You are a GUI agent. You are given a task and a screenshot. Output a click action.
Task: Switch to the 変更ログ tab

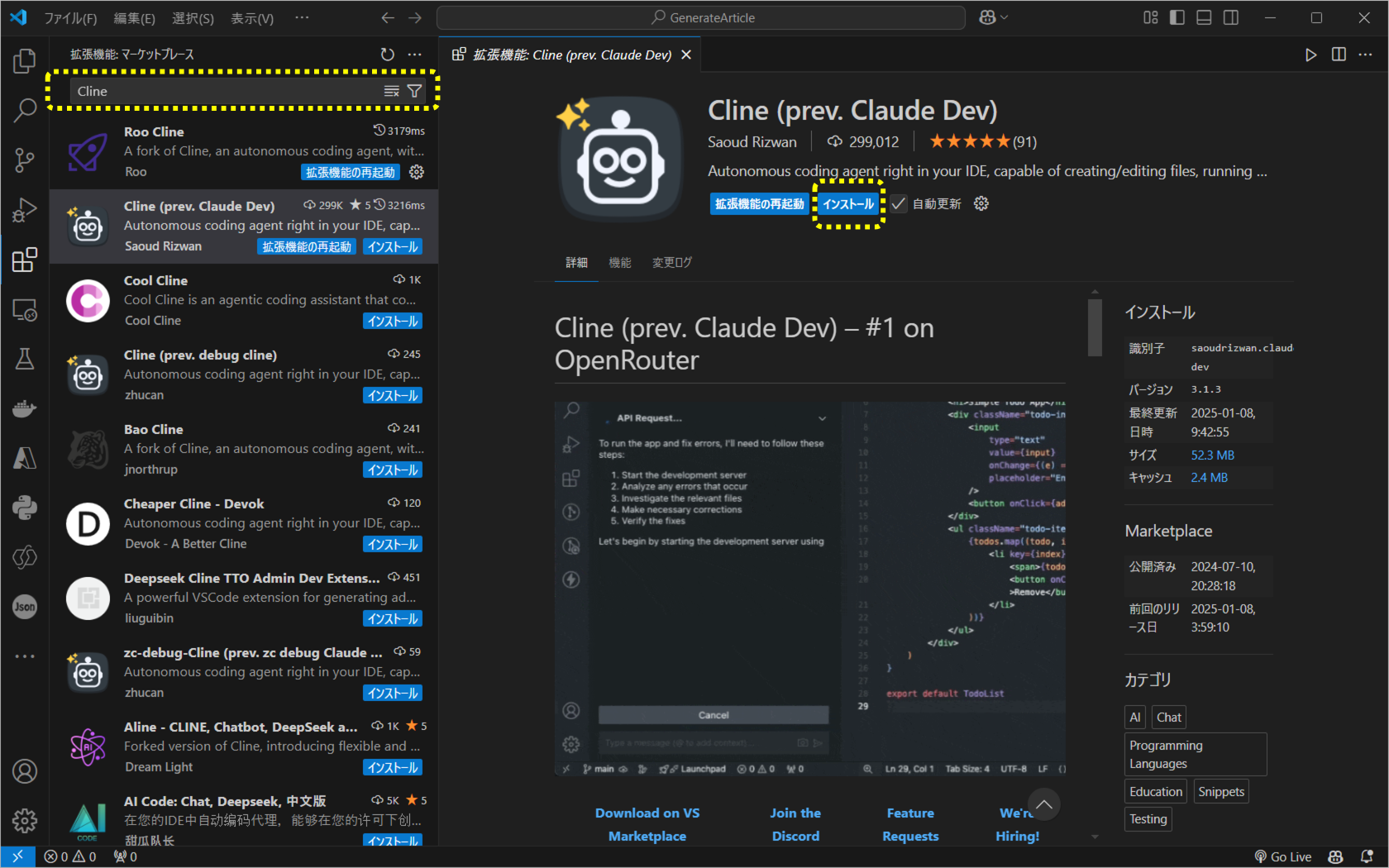(x=671, y=262)
